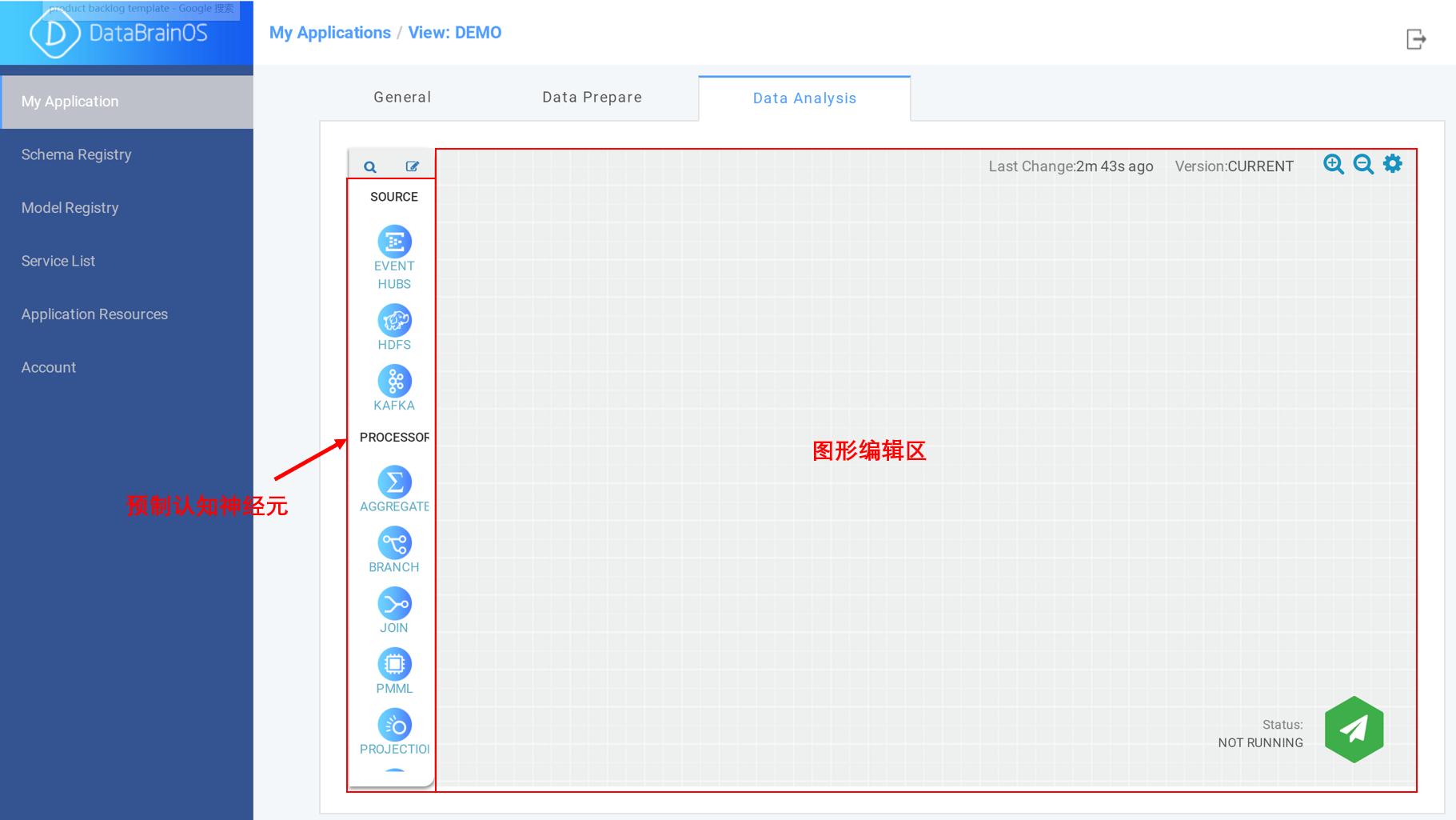
Task: Go to My Applications breadcrumb link
Action: [329, 33]
